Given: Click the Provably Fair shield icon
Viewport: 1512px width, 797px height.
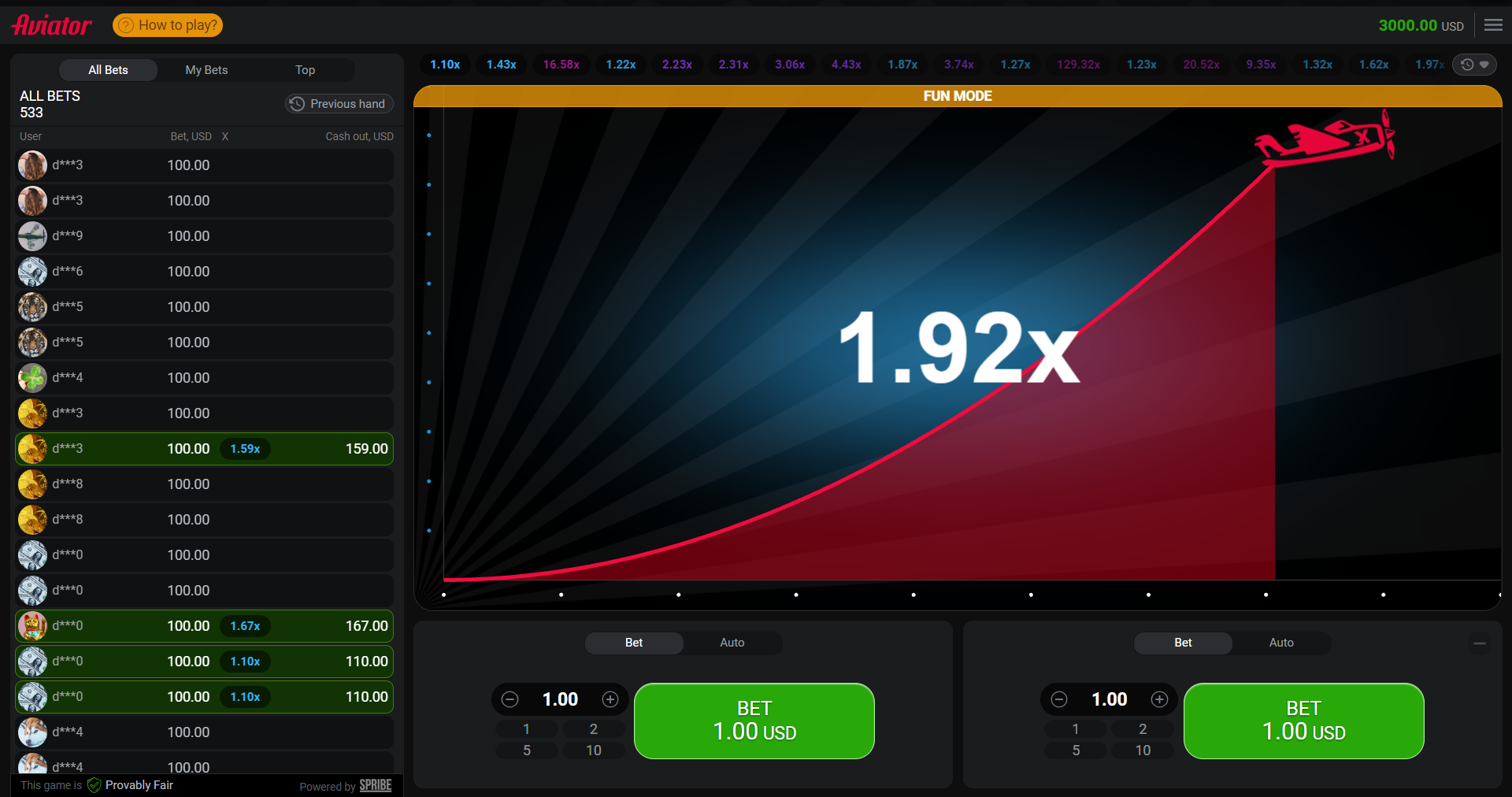Looking at the screenshot, I should click(94, 785).
